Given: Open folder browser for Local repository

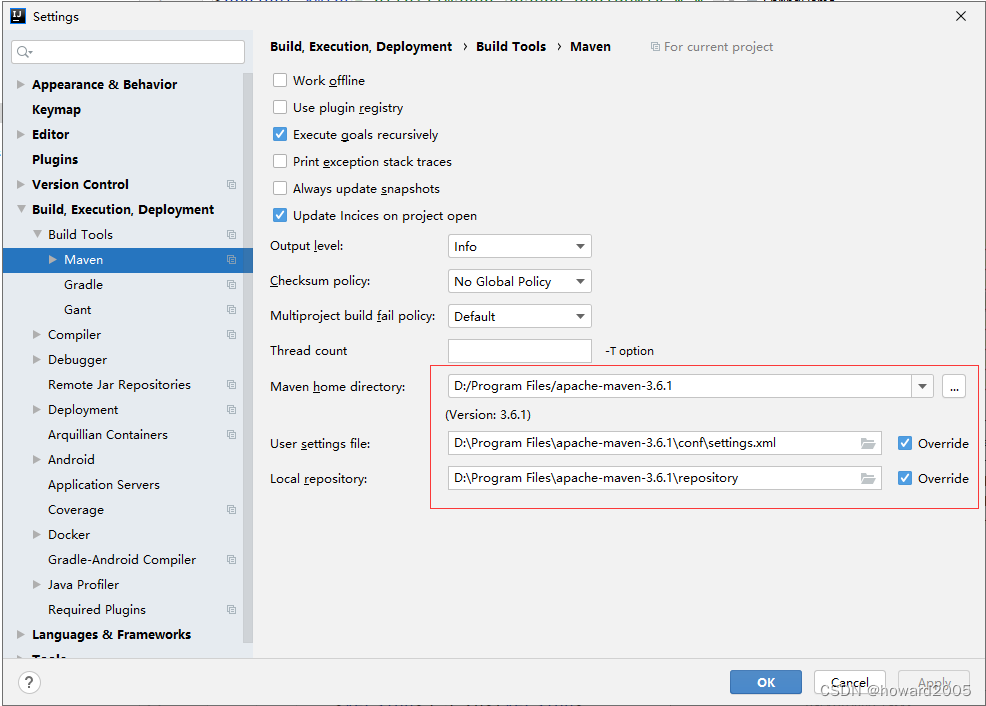Looking at the screenshot, I should (x=868, y=478).
